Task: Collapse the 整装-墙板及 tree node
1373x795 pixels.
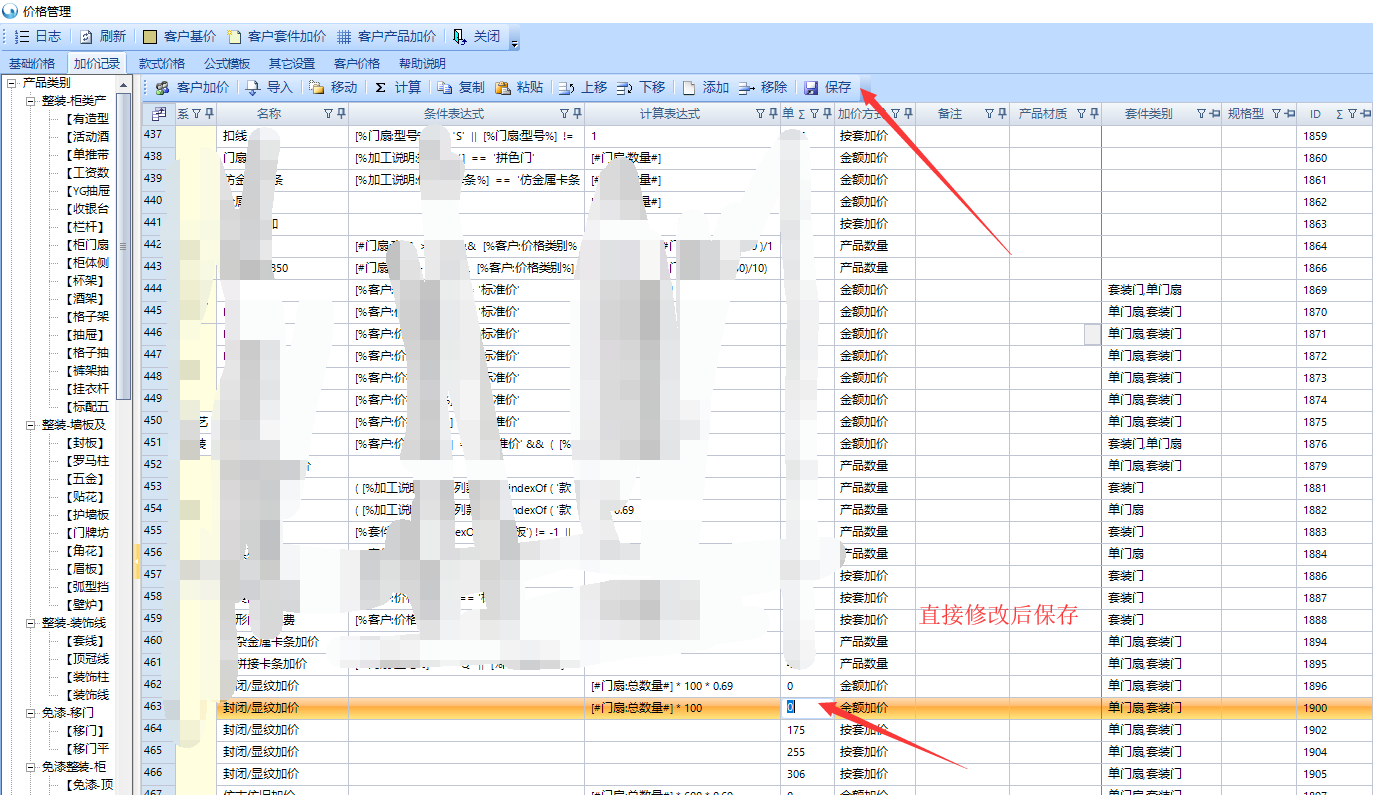Action: pos(30,425)
